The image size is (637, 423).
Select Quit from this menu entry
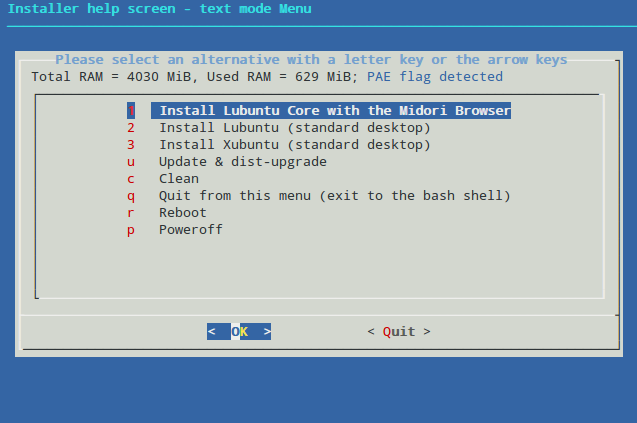click(334, 195)
